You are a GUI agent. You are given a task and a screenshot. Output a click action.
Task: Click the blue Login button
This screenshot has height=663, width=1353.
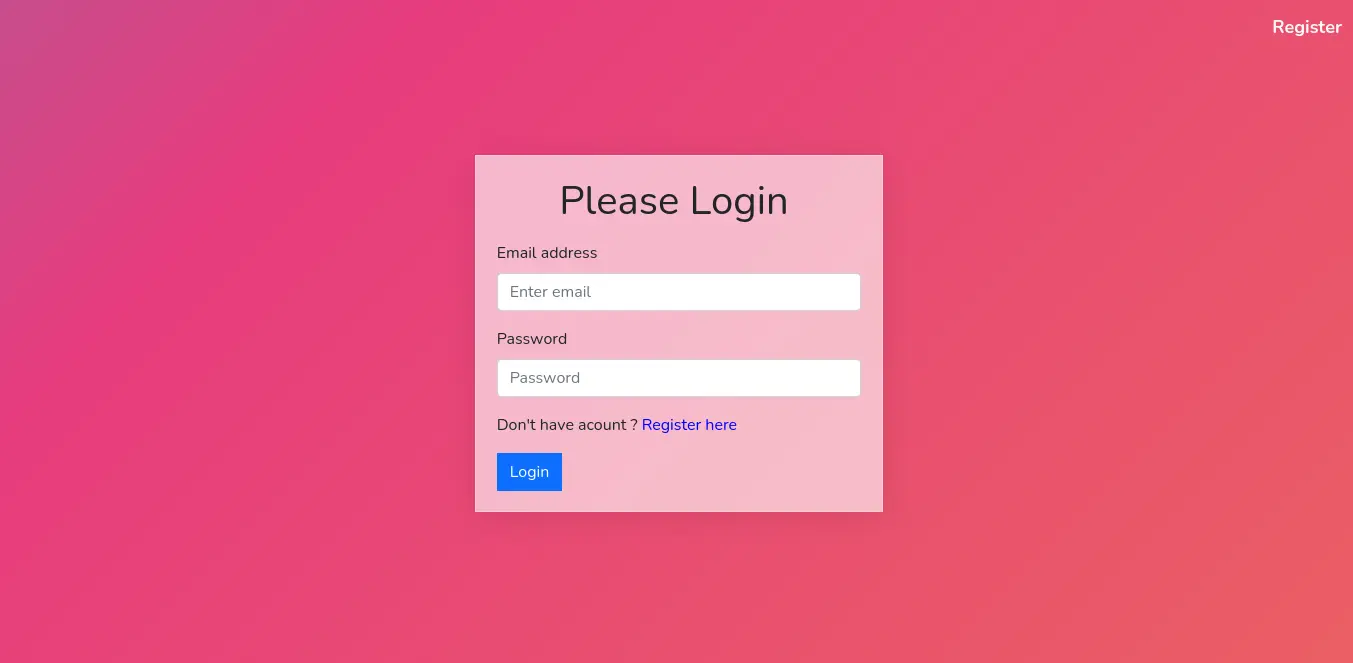529,472
